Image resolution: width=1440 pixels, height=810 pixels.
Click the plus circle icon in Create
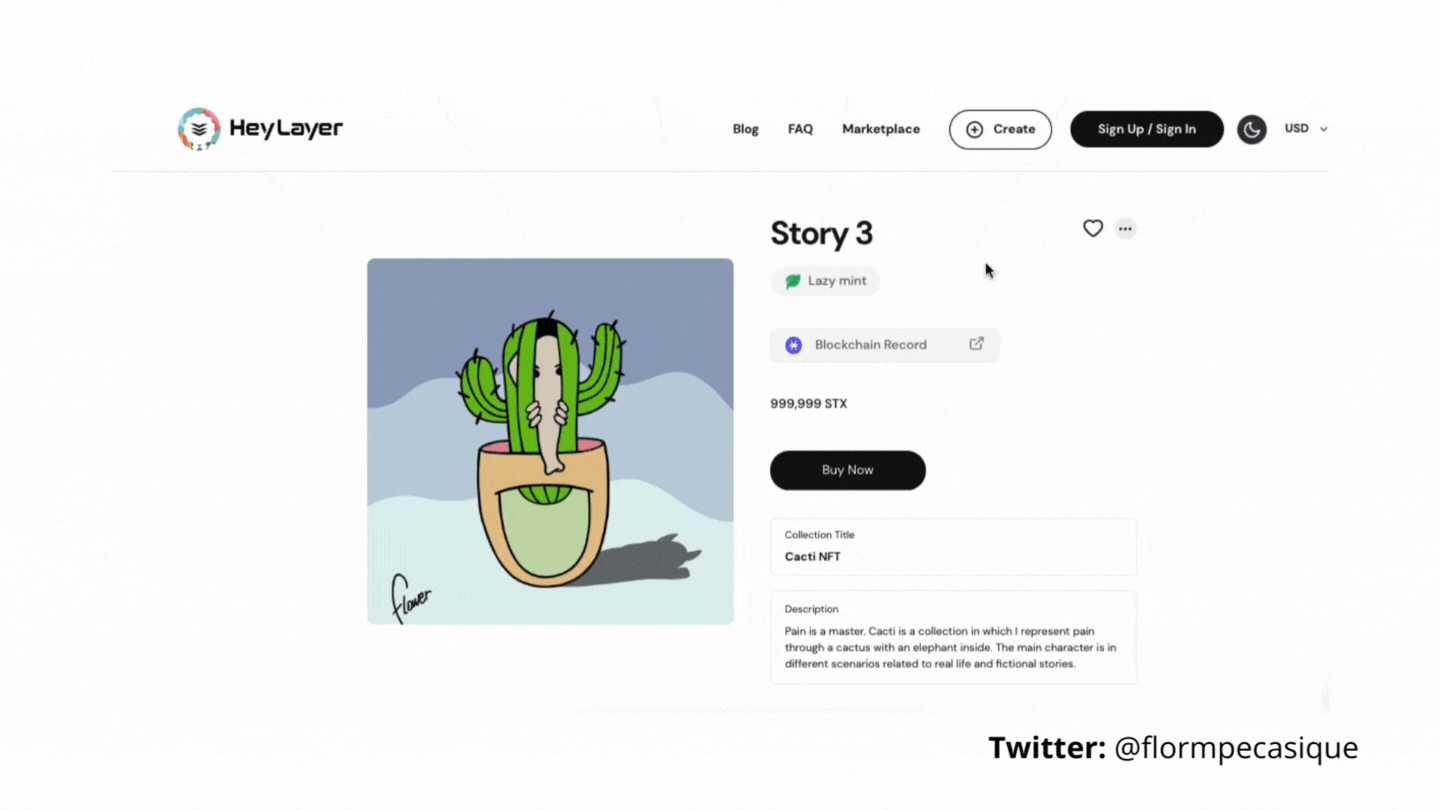coord(974,129)
